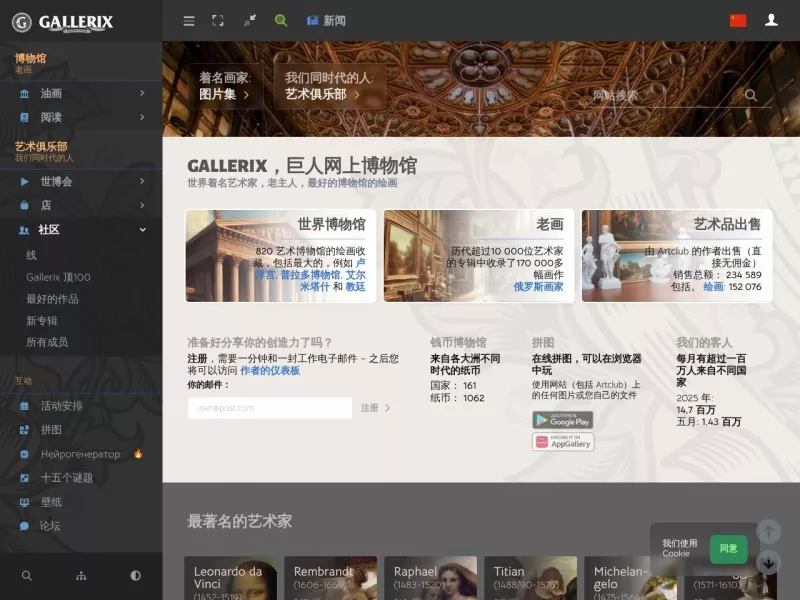Expand the 世博会 sidebar menu
800x600 pixels.
tap(81, 181)
